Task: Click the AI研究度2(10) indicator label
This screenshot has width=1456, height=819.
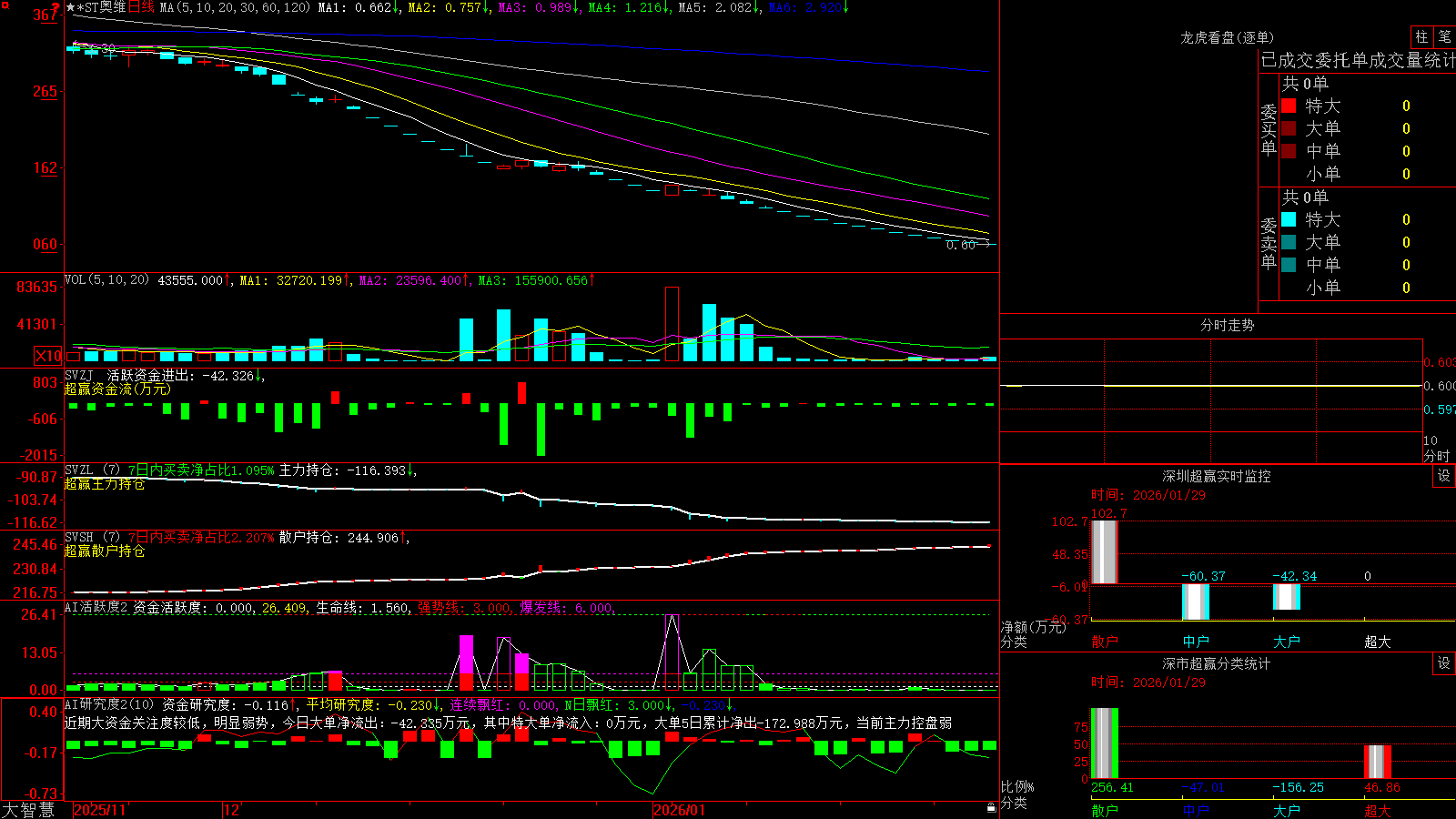Action: [109, 704]
